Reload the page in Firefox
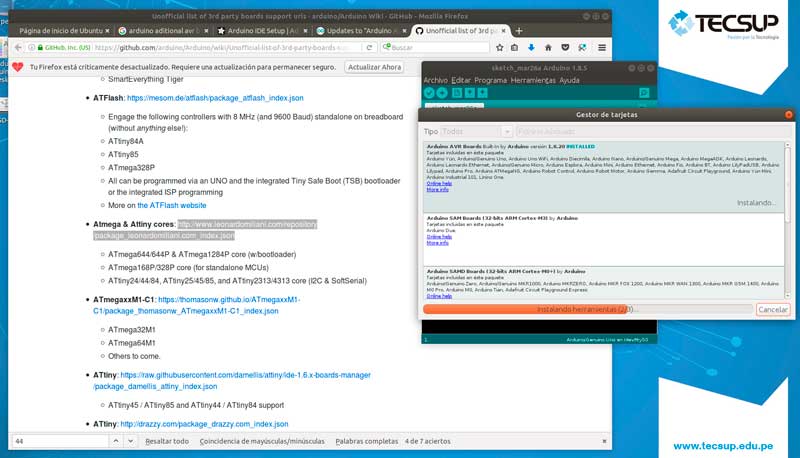 369,47
